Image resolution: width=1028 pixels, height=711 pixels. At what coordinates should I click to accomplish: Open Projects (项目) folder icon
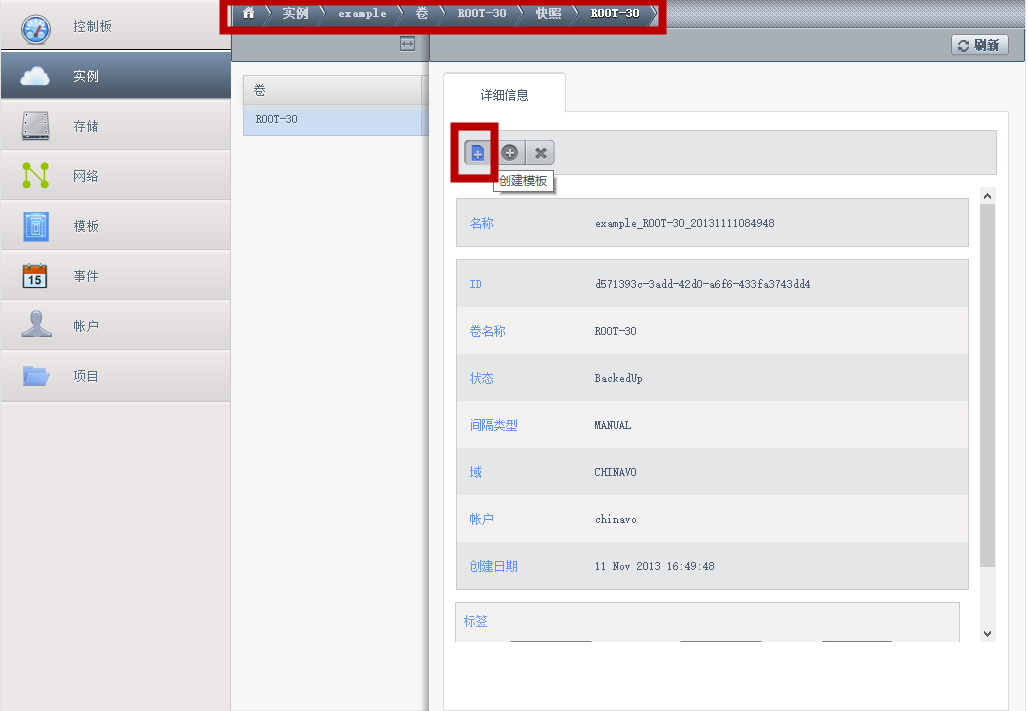coord(35,376)
